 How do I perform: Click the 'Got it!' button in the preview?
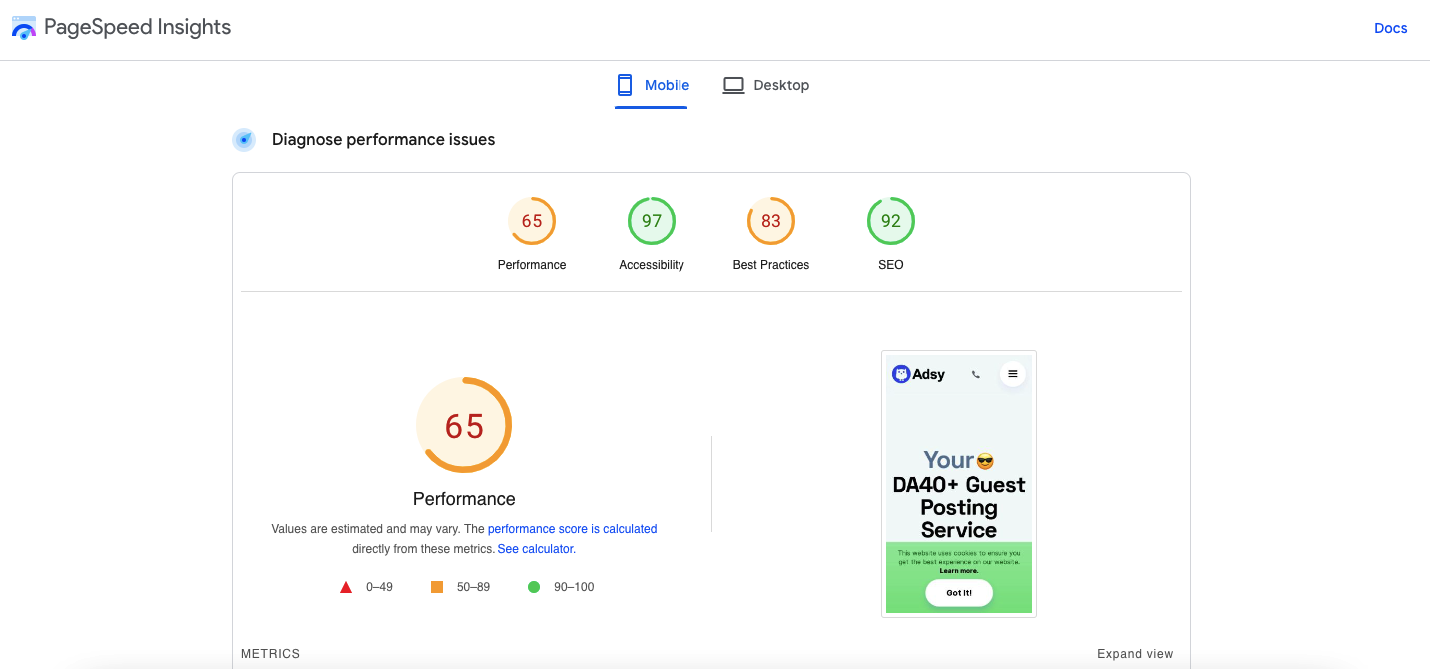tap(959, 593)
